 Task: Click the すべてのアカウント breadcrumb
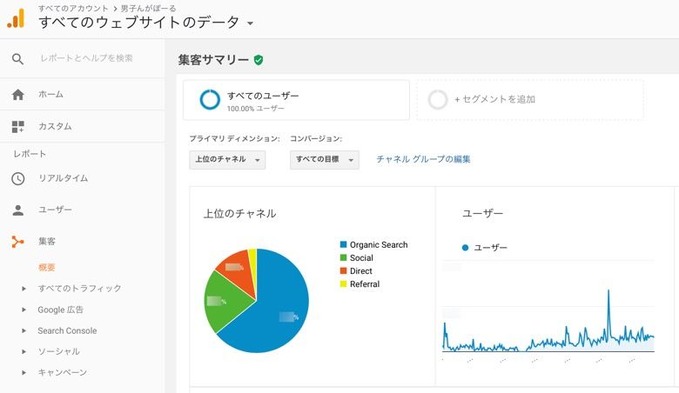73,8
